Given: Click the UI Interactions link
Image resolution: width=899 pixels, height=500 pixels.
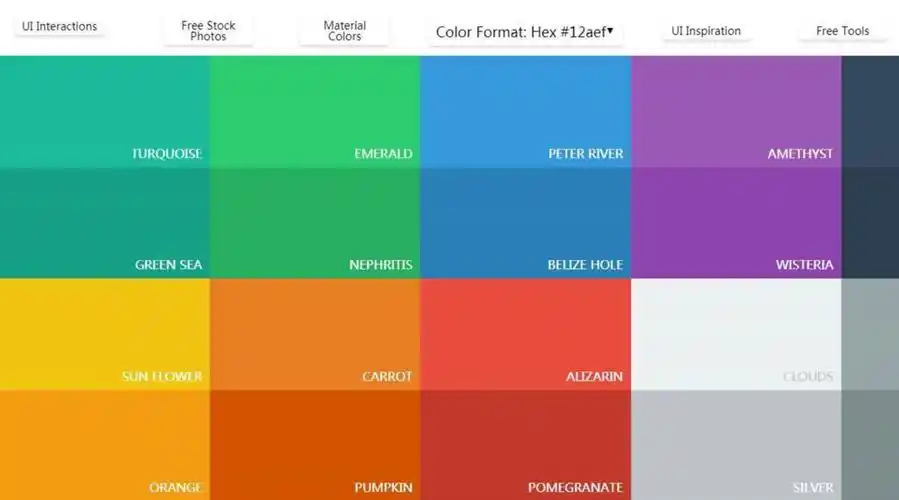Looking at the screenshot, I should [60, 27].
